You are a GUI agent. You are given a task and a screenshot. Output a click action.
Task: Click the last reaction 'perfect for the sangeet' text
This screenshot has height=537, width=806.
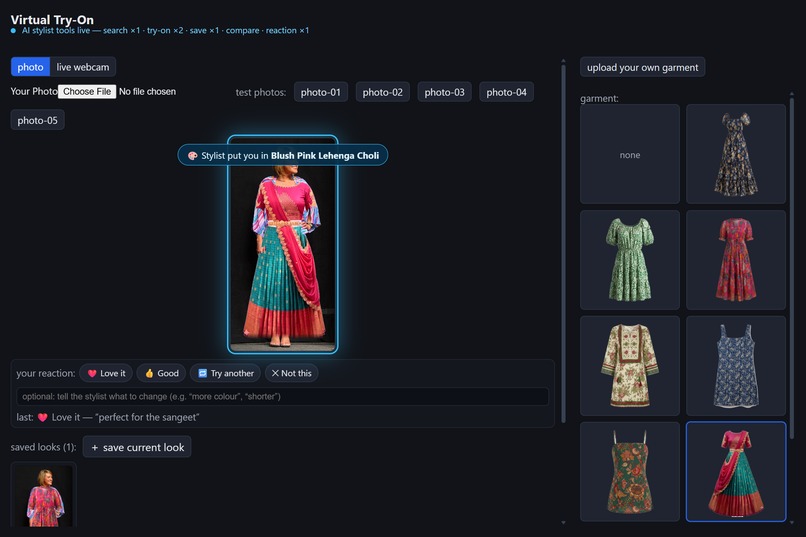(147, 417)
